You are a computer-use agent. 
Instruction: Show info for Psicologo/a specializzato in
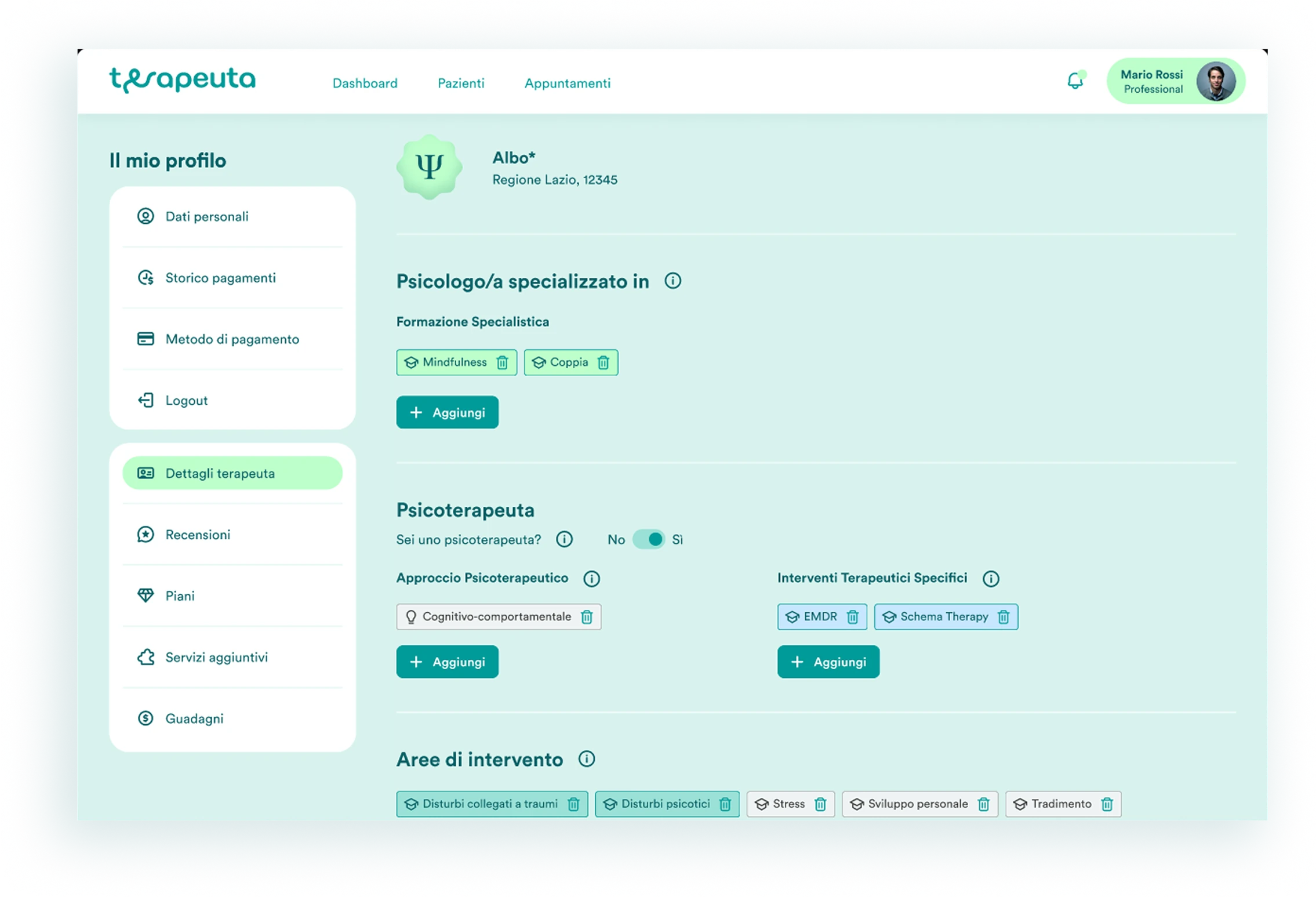672,281
